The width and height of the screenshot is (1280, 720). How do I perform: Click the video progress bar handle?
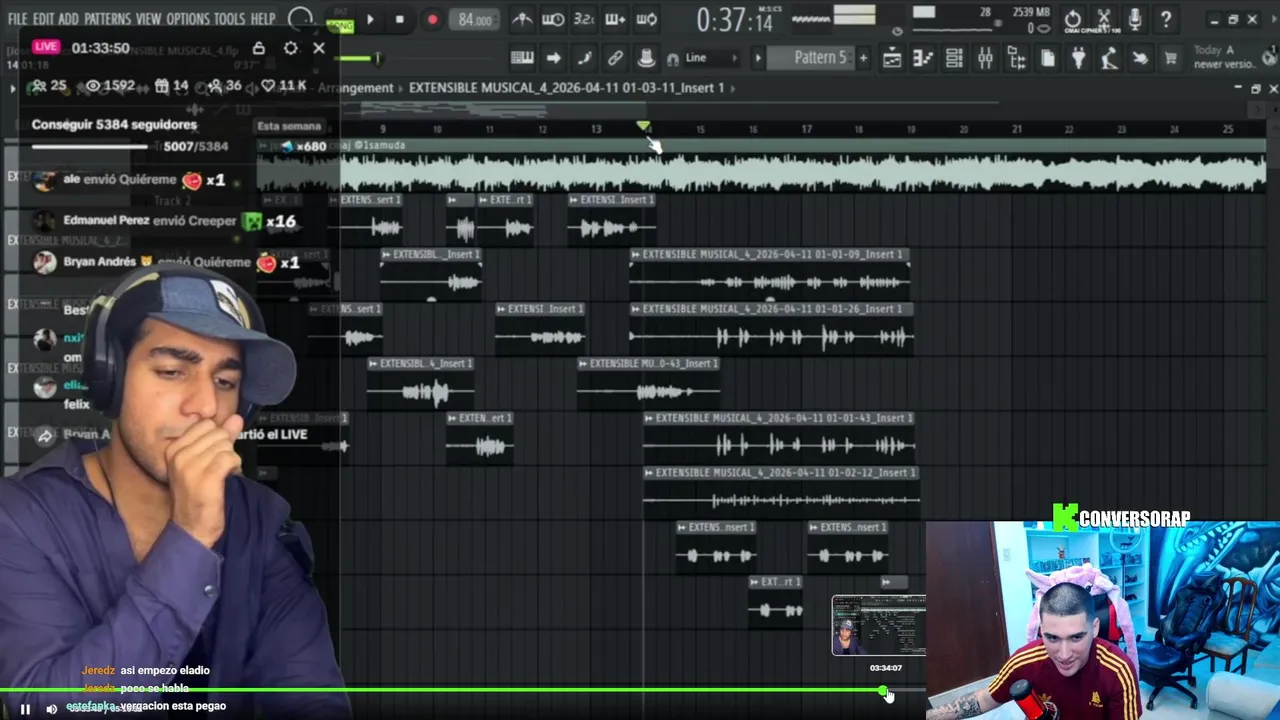pyautogui.click(x=883, y=691)
